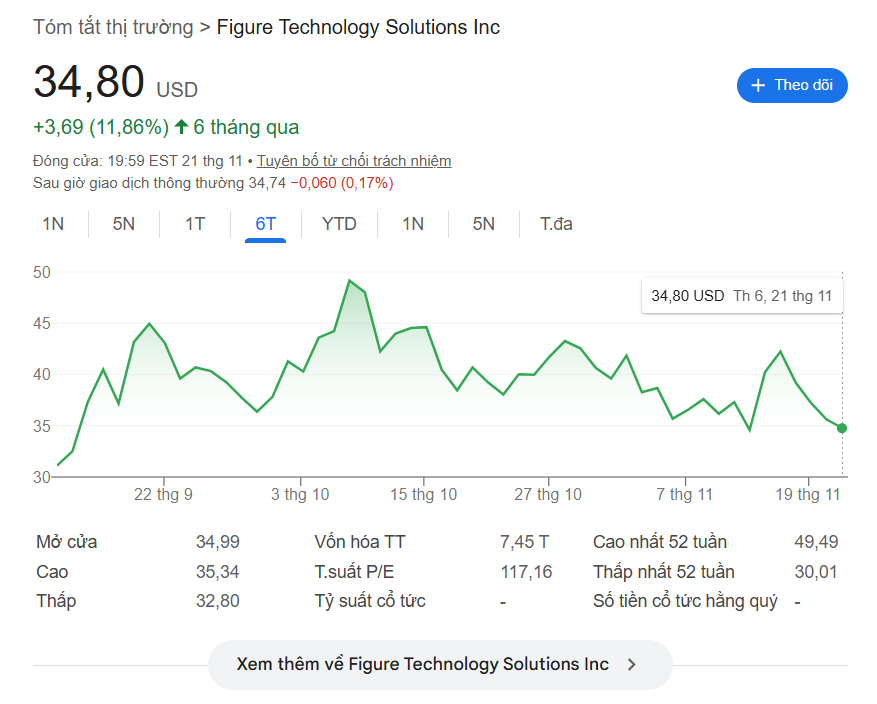Follow the stock with Theo dõi button
Image resolution: width=877 pixels, height=704 pixels.
coord(792,86)
